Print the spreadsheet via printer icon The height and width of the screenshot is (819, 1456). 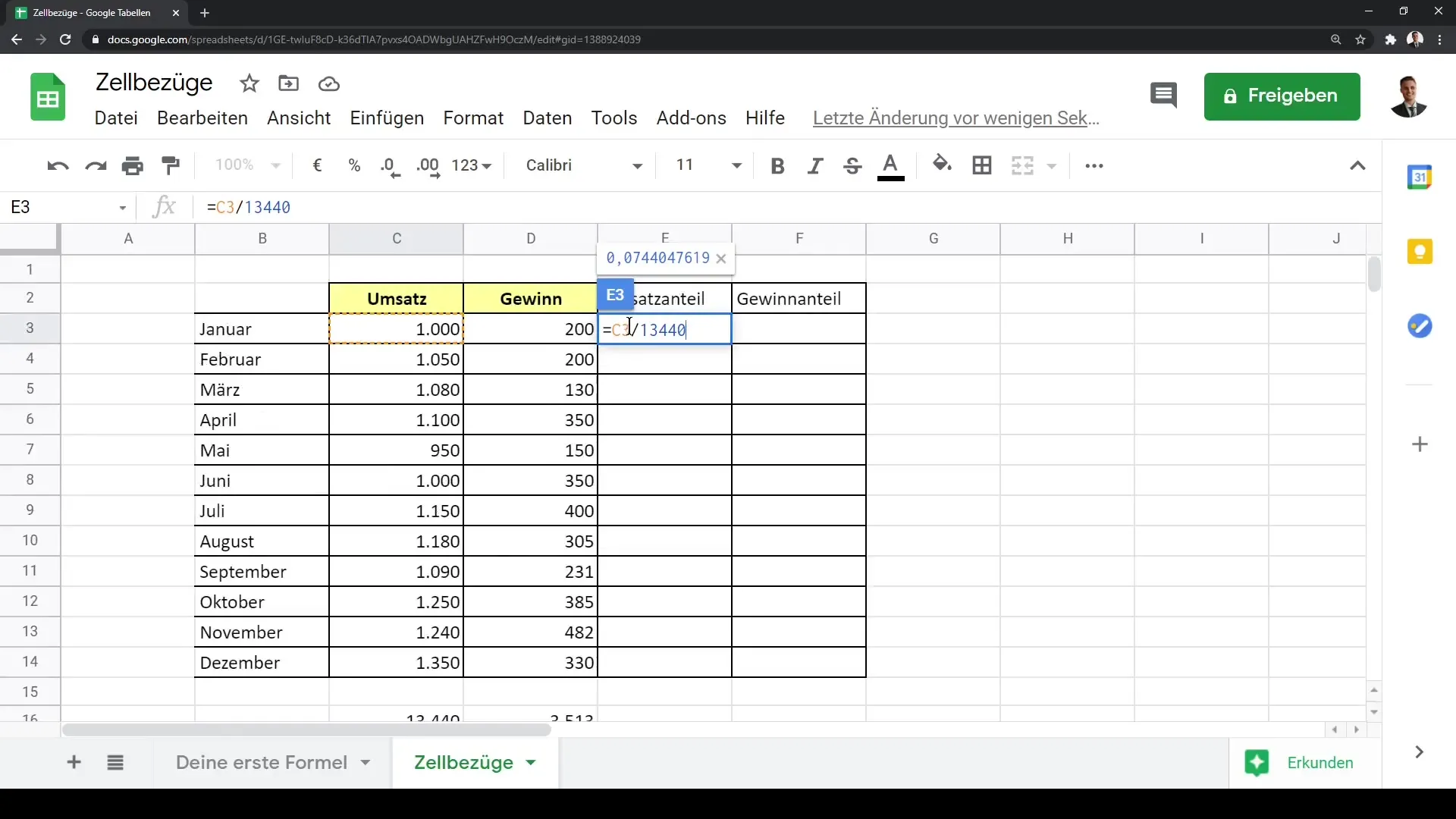coord(133,165)
